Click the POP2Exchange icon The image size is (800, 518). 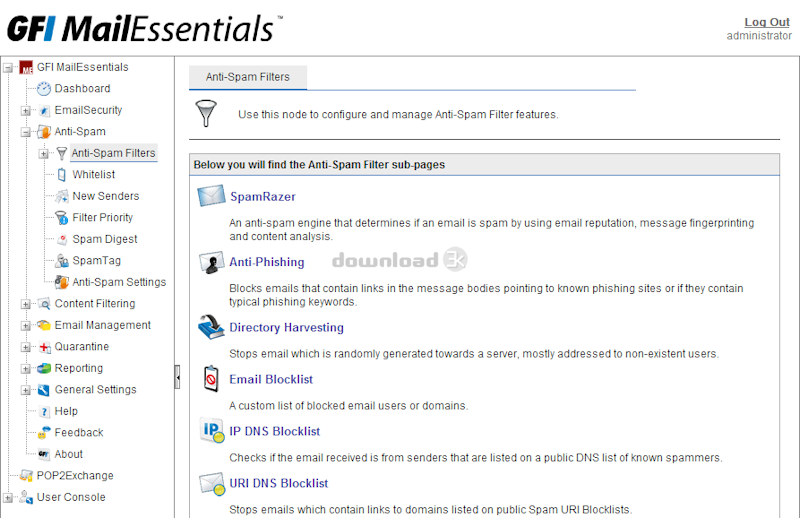pyautogui.click(x=26, y=476)
